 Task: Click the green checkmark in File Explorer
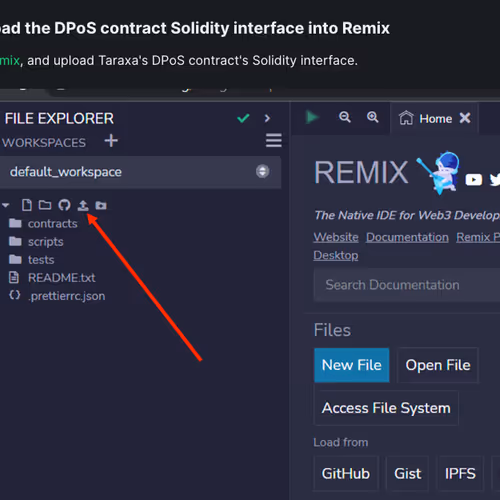coord(243,118)
